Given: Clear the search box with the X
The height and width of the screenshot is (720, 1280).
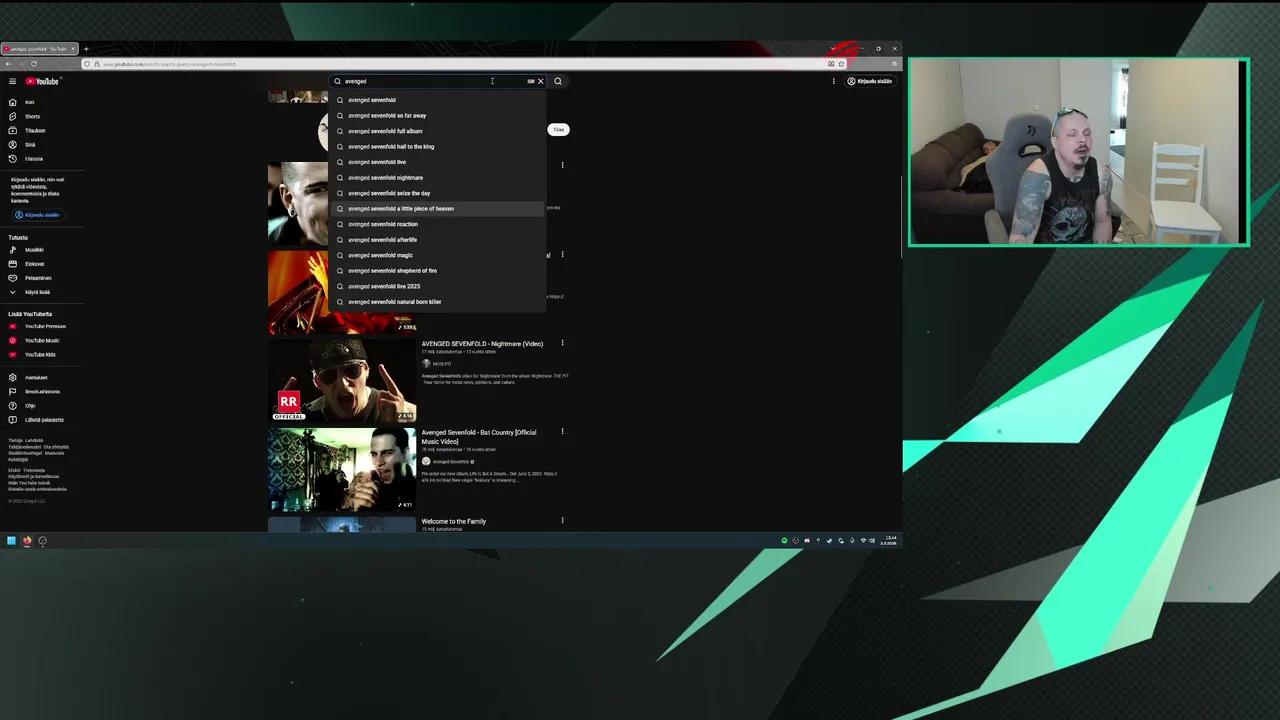Looking at the screenshot, I should point(541,81).
